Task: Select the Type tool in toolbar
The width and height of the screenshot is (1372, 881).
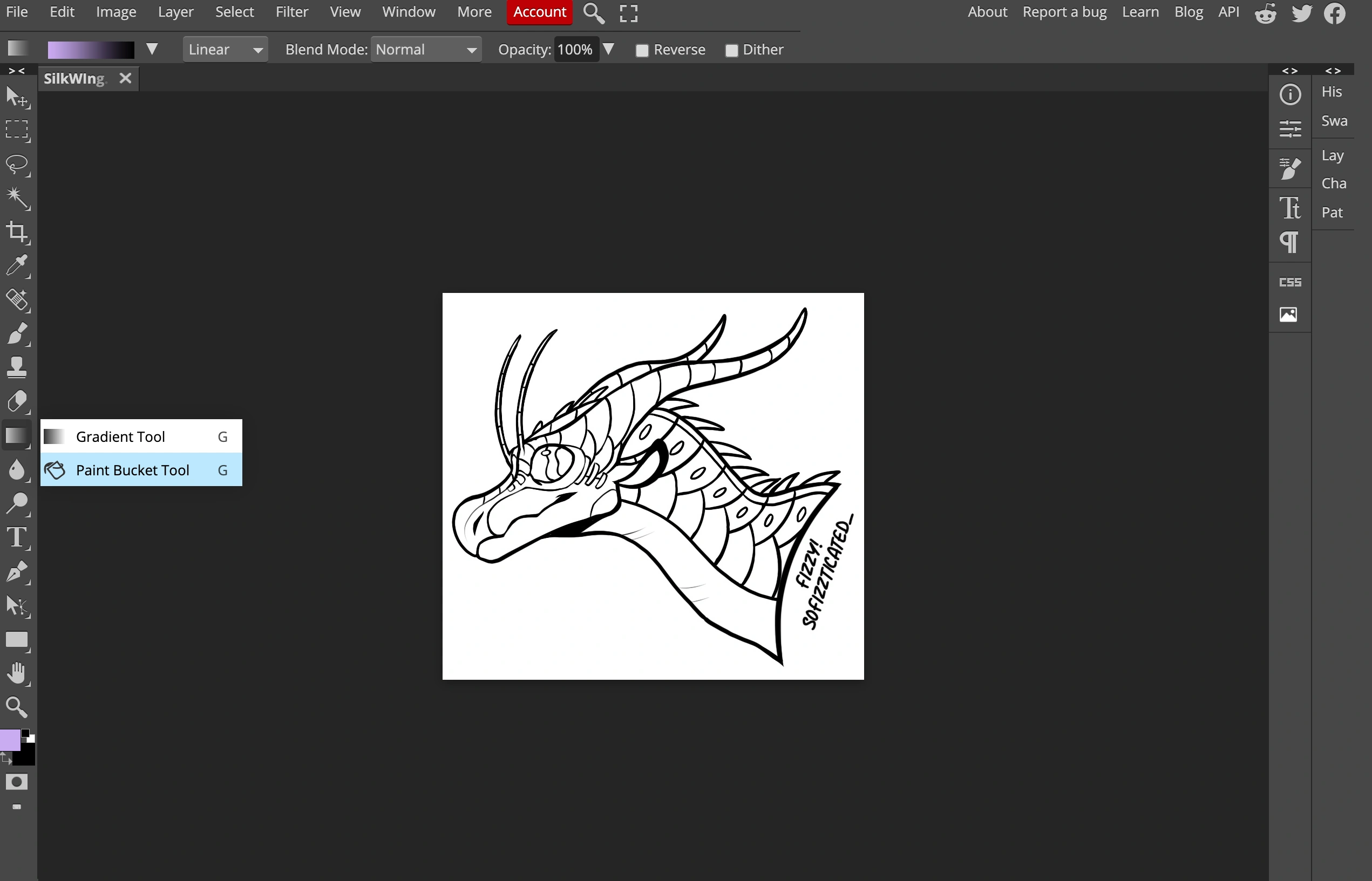Action: click(17, 537)
